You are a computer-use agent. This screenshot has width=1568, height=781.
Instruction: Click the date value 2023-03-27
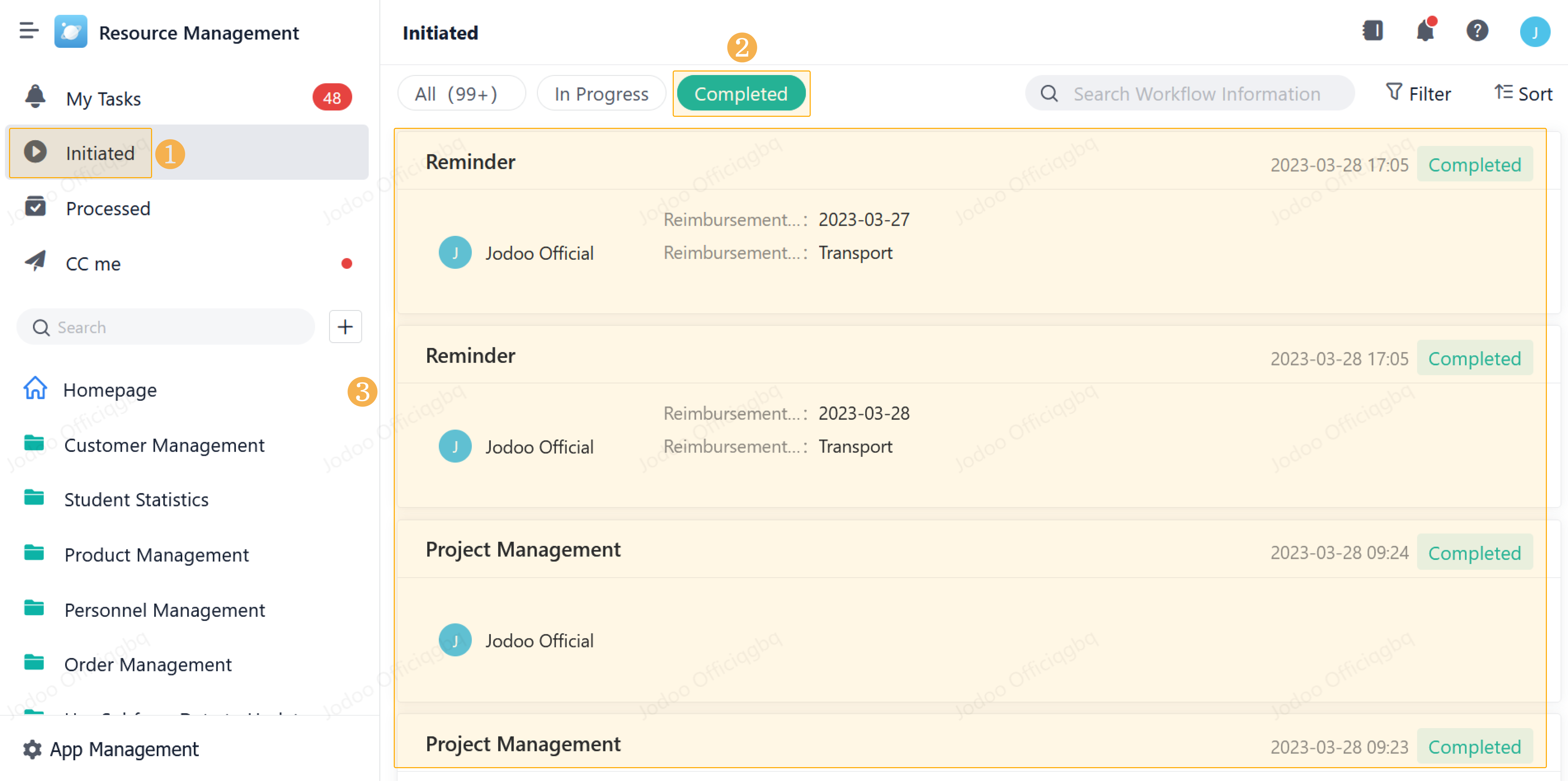864,219
